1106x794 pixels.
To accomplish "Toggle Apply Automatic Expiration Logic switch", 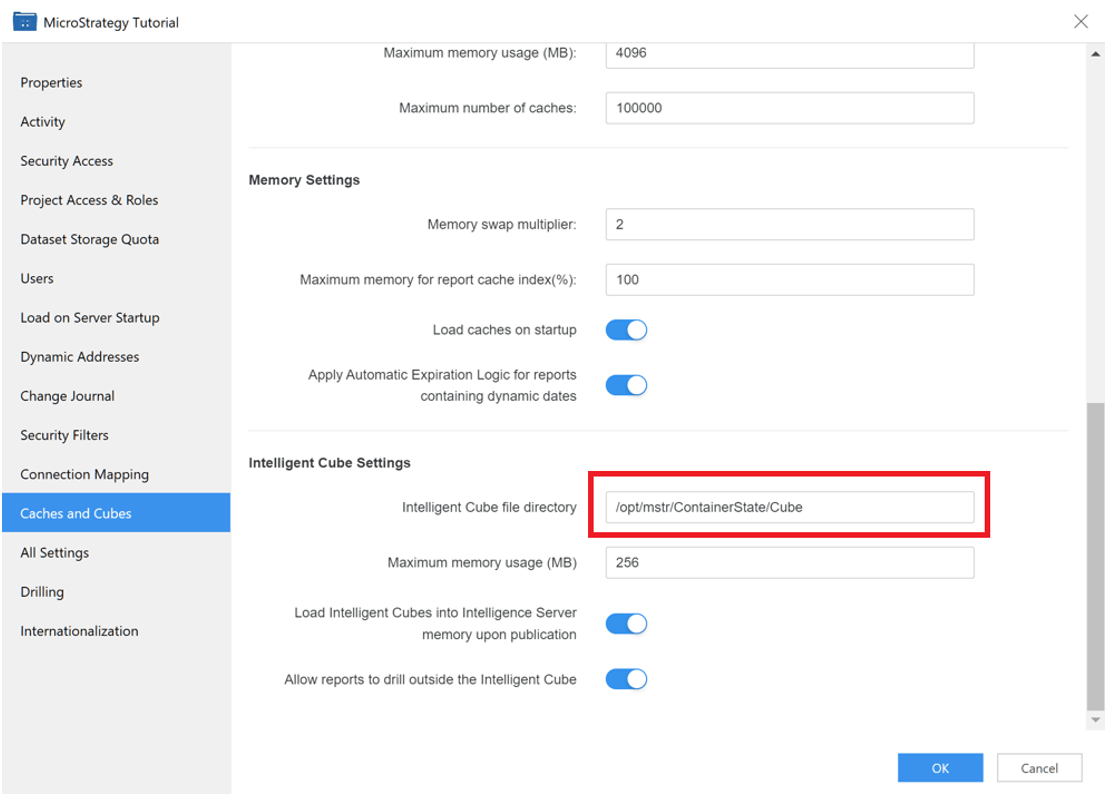I will point(626,385).
